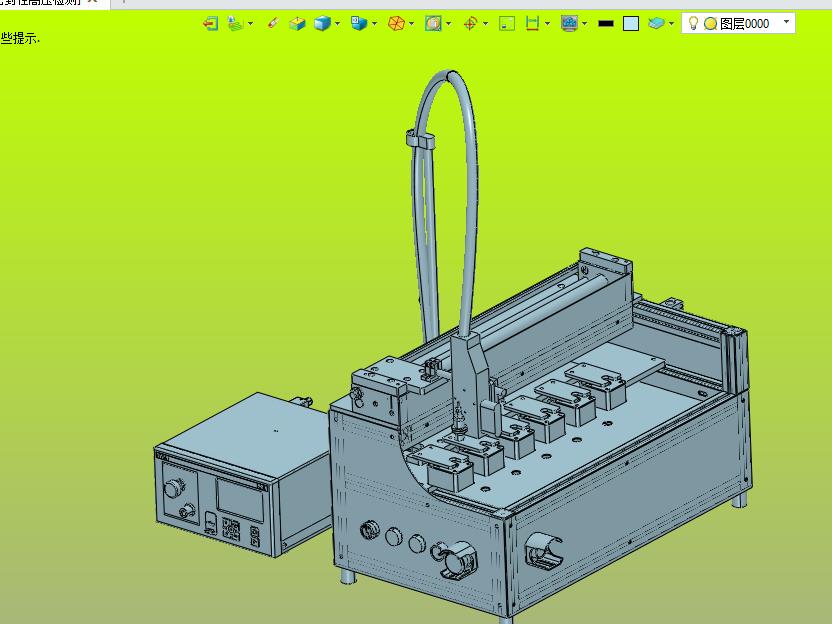Open dropdown arrow beside view orientation cube

tap(375, 23)
